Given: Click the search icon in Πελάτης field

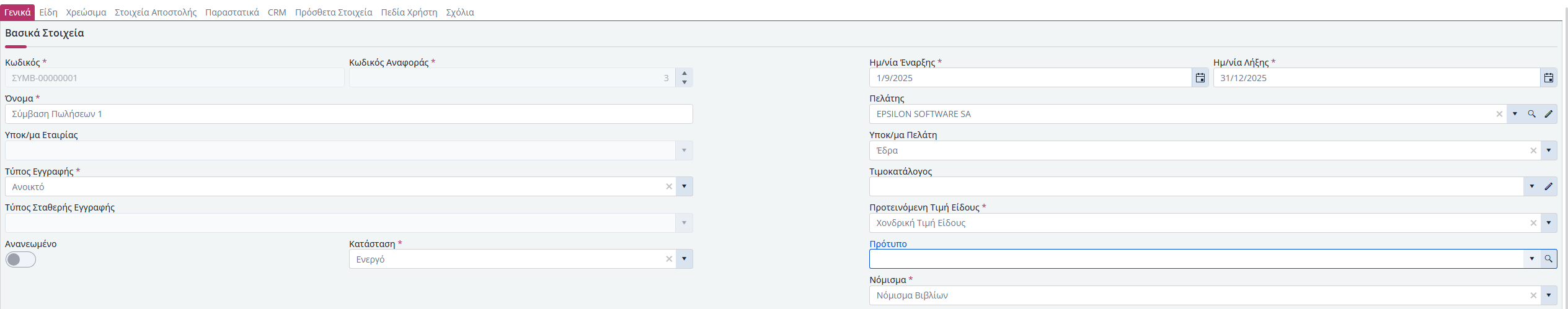Looking at the screenshot, I should pyautogui.click(x=1531, y=114).
